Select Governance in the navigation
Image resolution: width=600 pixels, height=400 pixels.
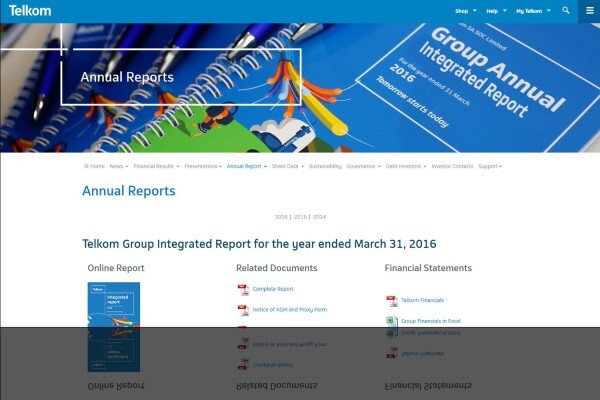(361, 166)
